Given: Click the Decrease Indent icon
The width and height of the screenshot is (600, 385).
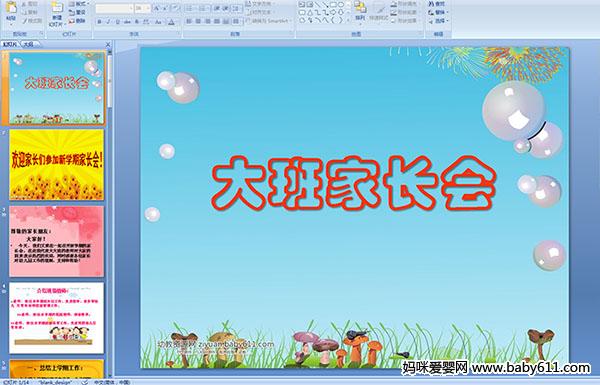Looking at the screenshot, I should 216,8.
